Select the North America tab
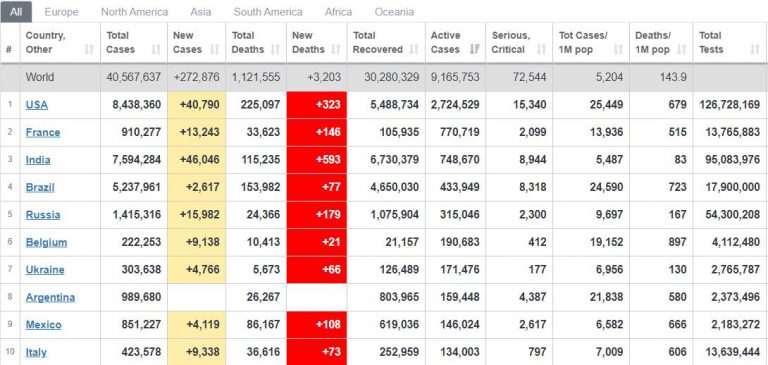This screenshot has width=768, height=365. (x=135, y=12)
